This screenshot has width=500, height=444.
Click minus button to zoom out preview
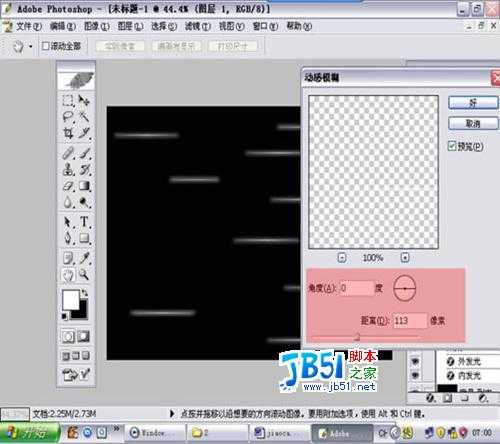[x=342, y=257]
